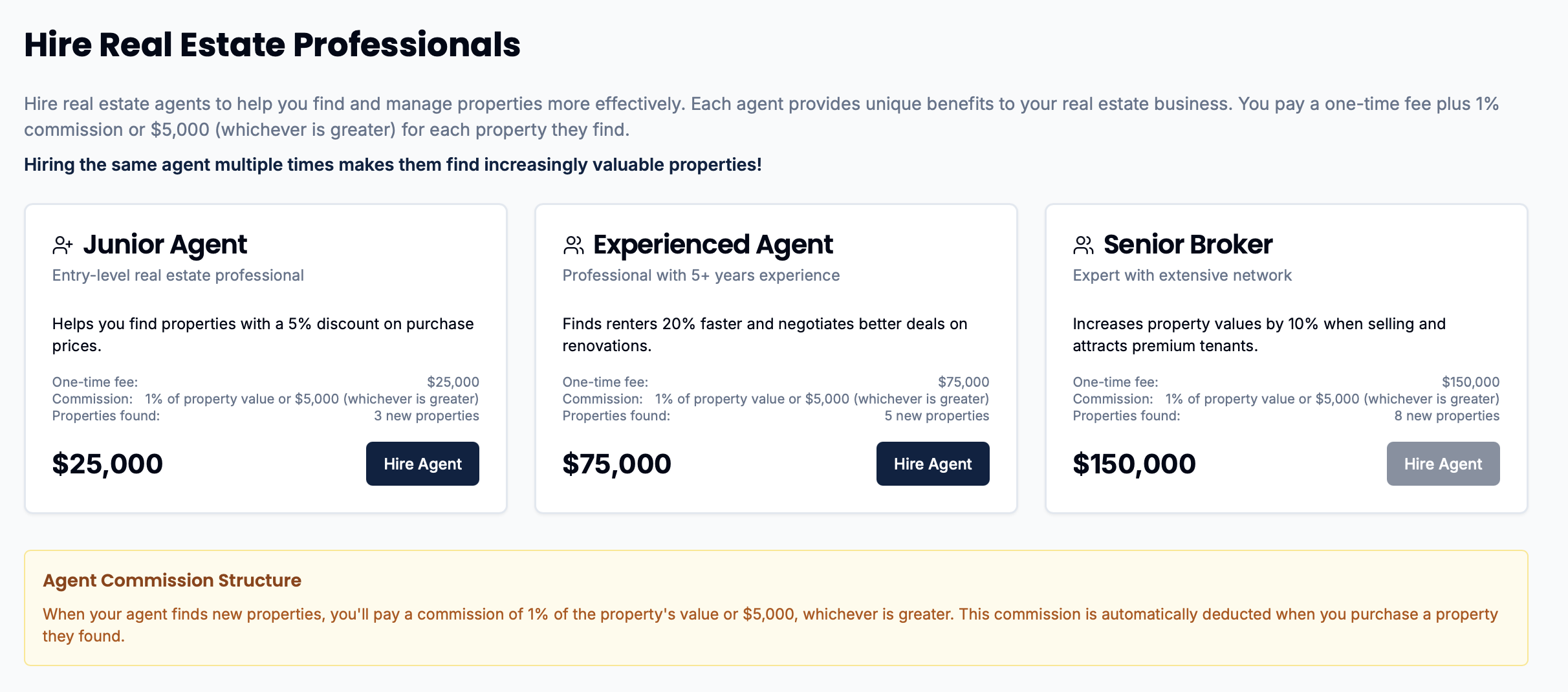This screenshot has height=692, width=1568.
Task: Click 'Expert with extensive network' subtitle
Action: tap(1182, 276)
